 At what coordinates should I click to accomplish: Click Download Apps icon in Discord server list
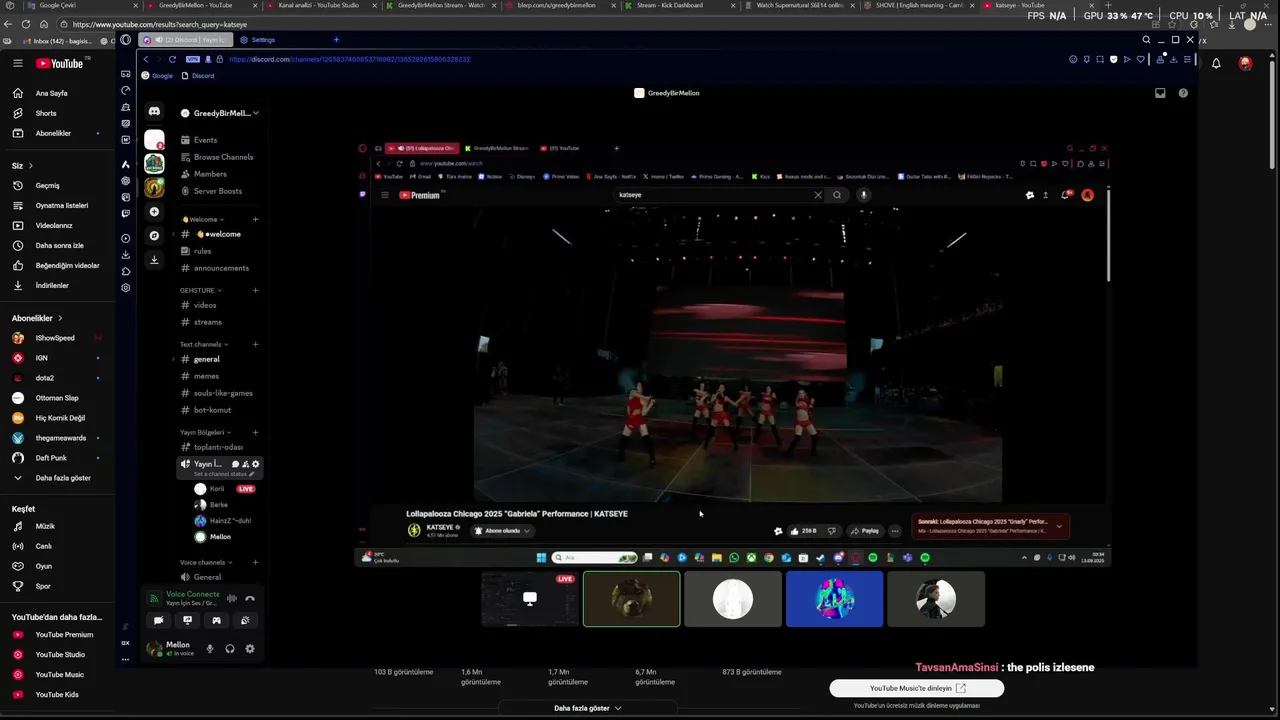coord(154,260)
